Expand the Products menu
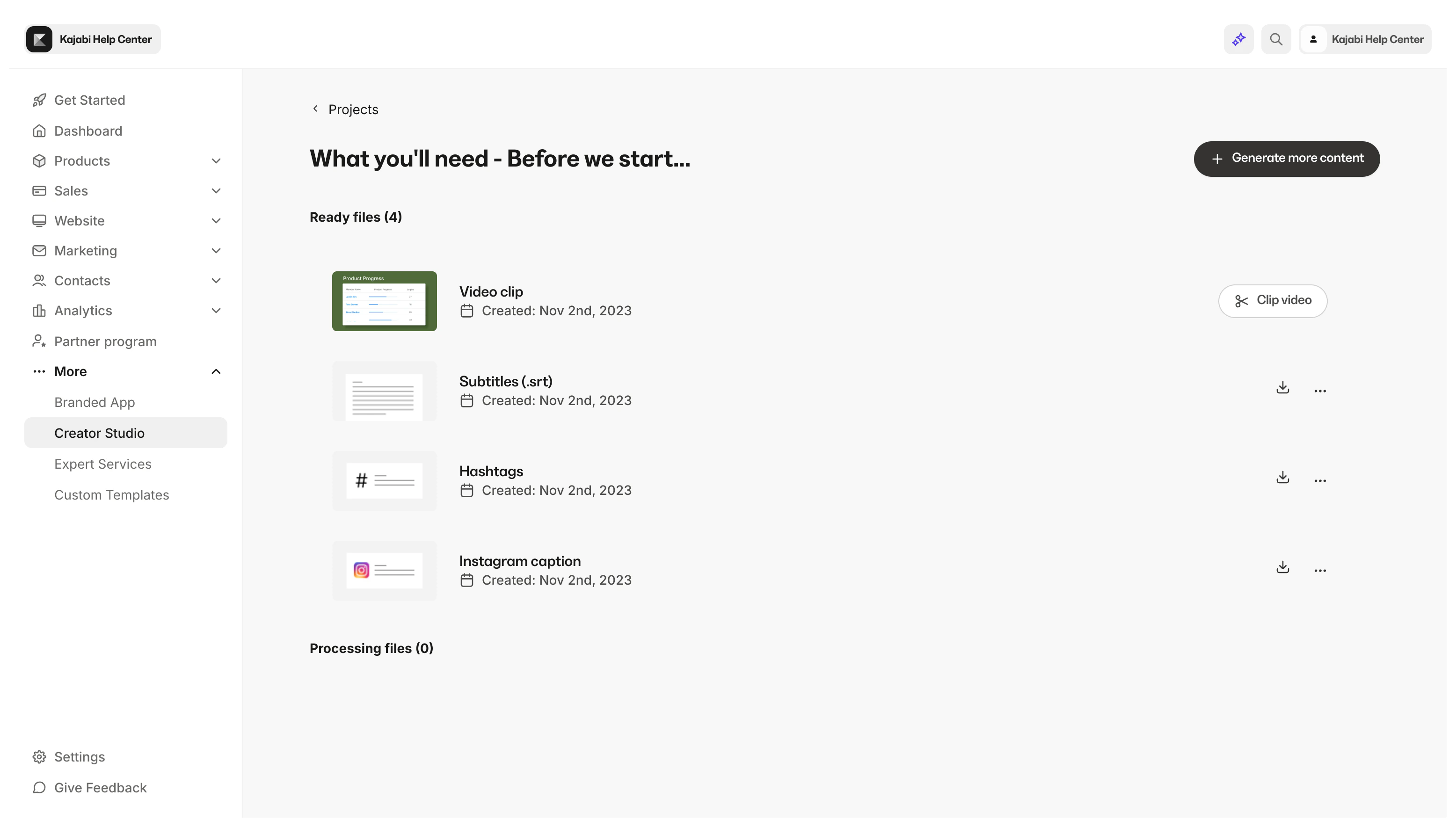The height and width of the screenshot is (827, 1456). 216,161
